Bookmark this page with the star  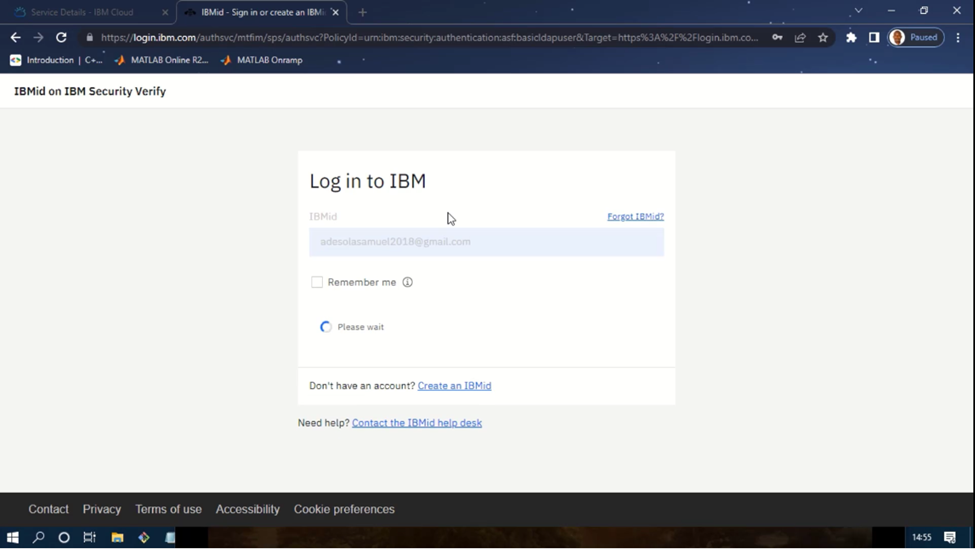tap(823, 37)
